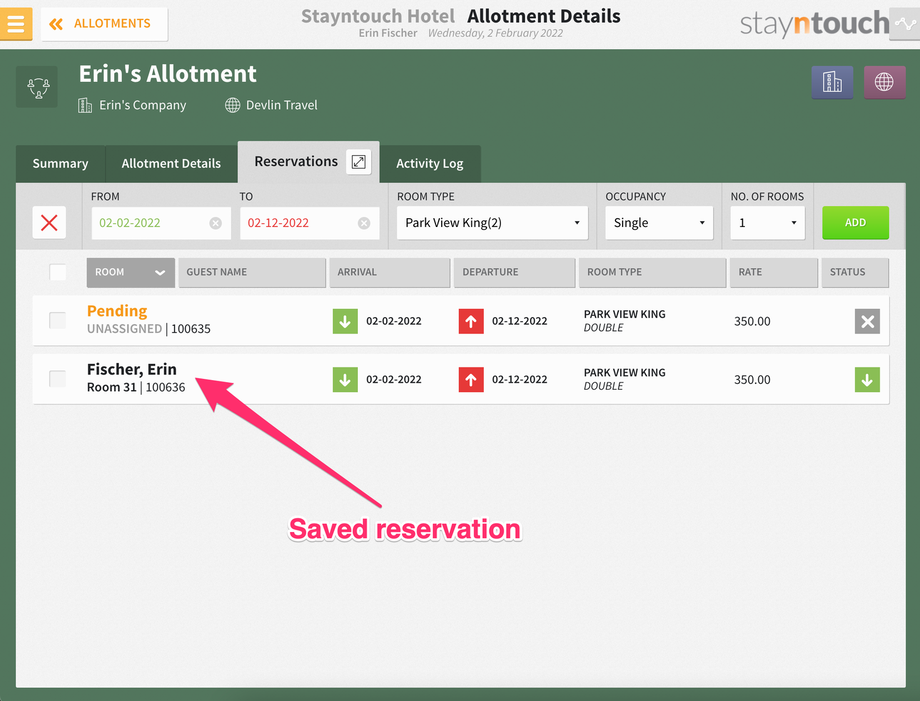Click the Erin's Allotment title
The height and width of the screenshot is (701, 920).
(168, 74)
